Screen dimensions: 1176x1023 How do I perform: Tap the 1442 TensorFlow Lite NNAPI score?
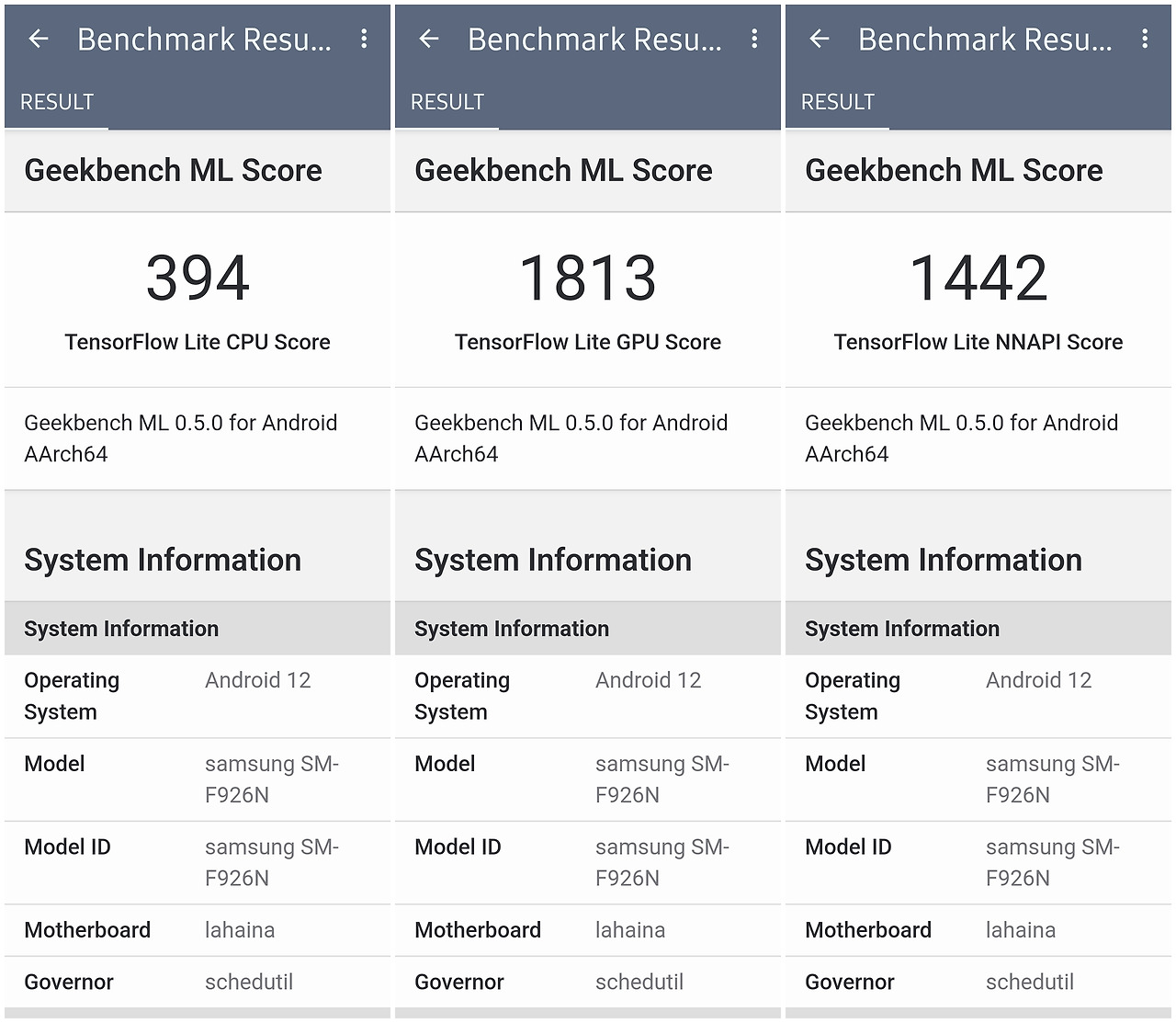(x=978, y=278)
